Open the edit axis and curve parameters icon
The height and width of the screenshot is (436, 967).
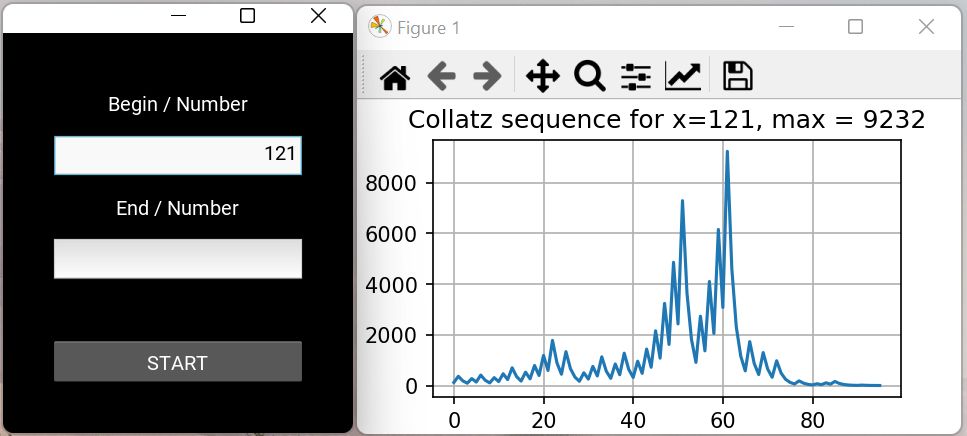[683, 76]
